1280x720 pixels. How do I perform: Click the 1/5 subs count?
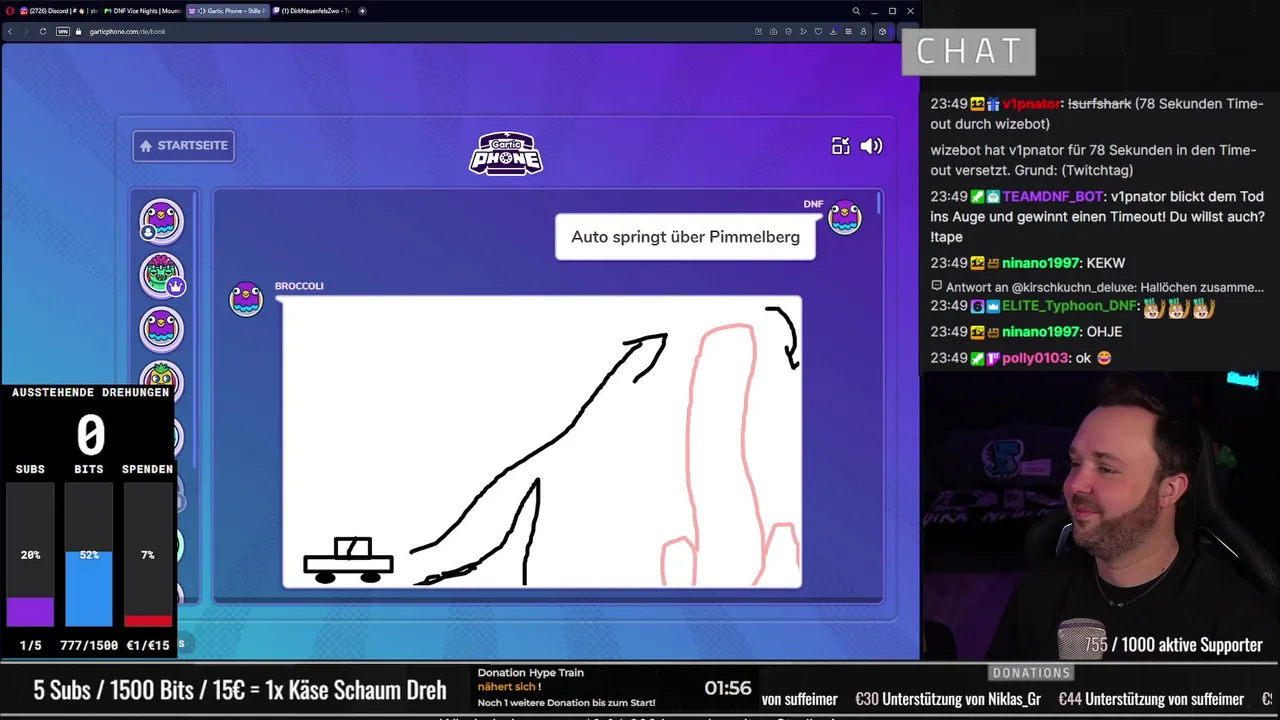click(x=30, y=646)
